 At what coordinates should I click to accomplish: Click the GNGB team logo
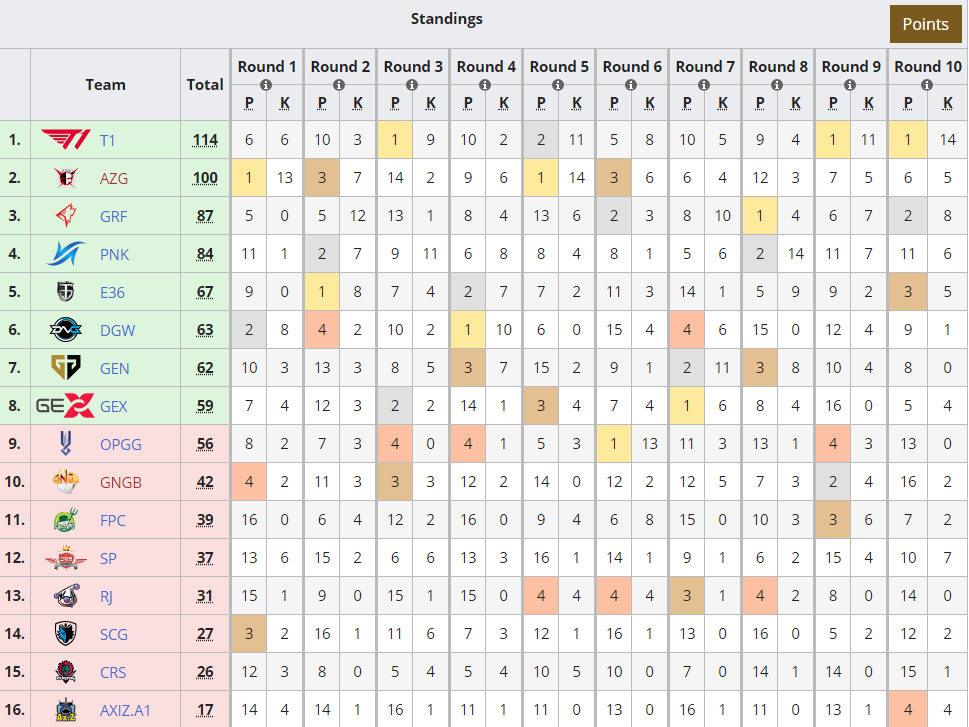click(x=66, y=482)
